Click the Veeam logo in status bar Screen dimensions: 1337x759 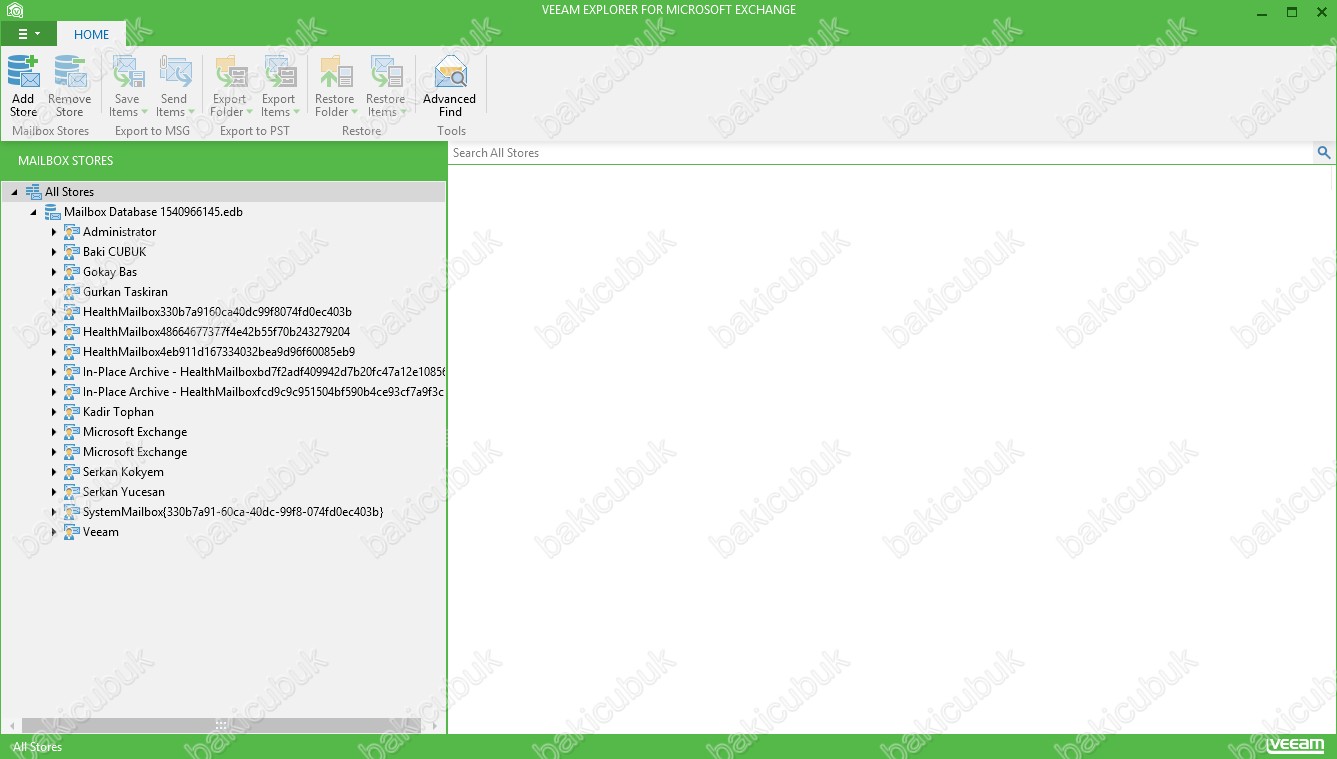(x=1294, y=746)
